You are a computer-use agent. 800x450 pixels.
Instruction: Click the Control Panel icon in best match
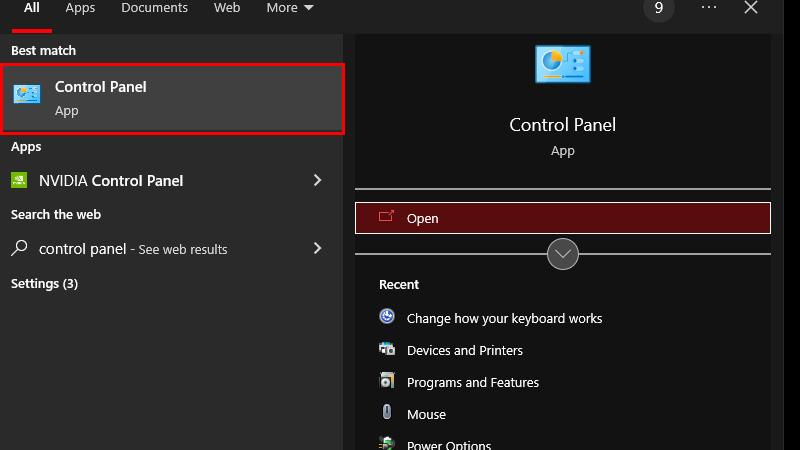coord(27,94)
